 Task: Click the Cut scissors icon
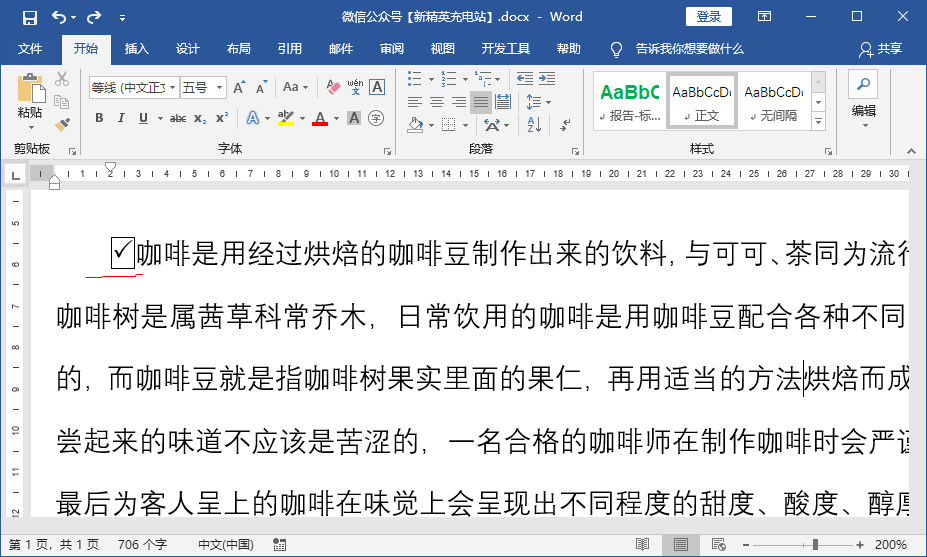pos(61,79)
